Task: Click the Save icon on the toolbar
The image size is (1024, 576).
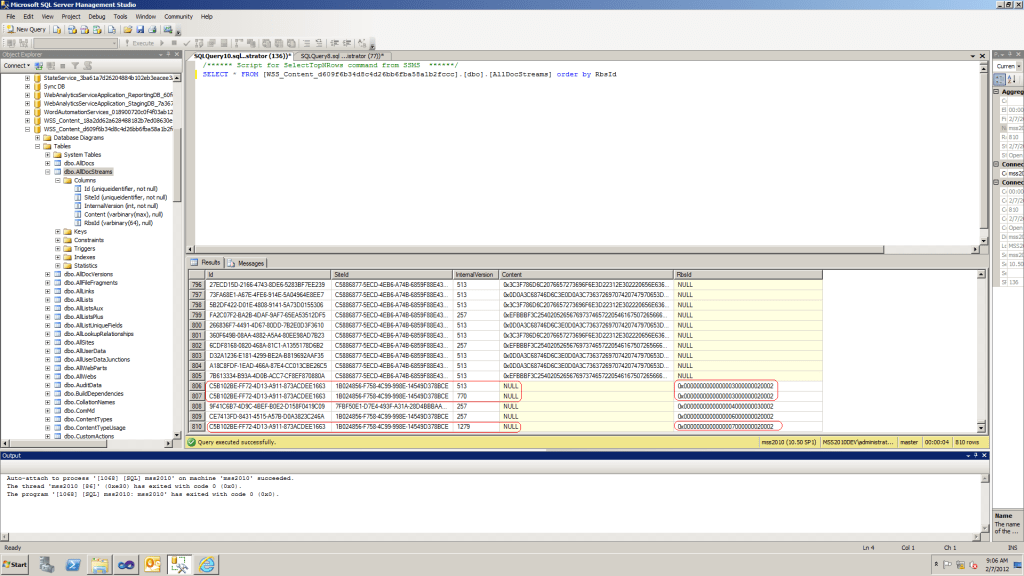Action: click(x=140, y=31)
